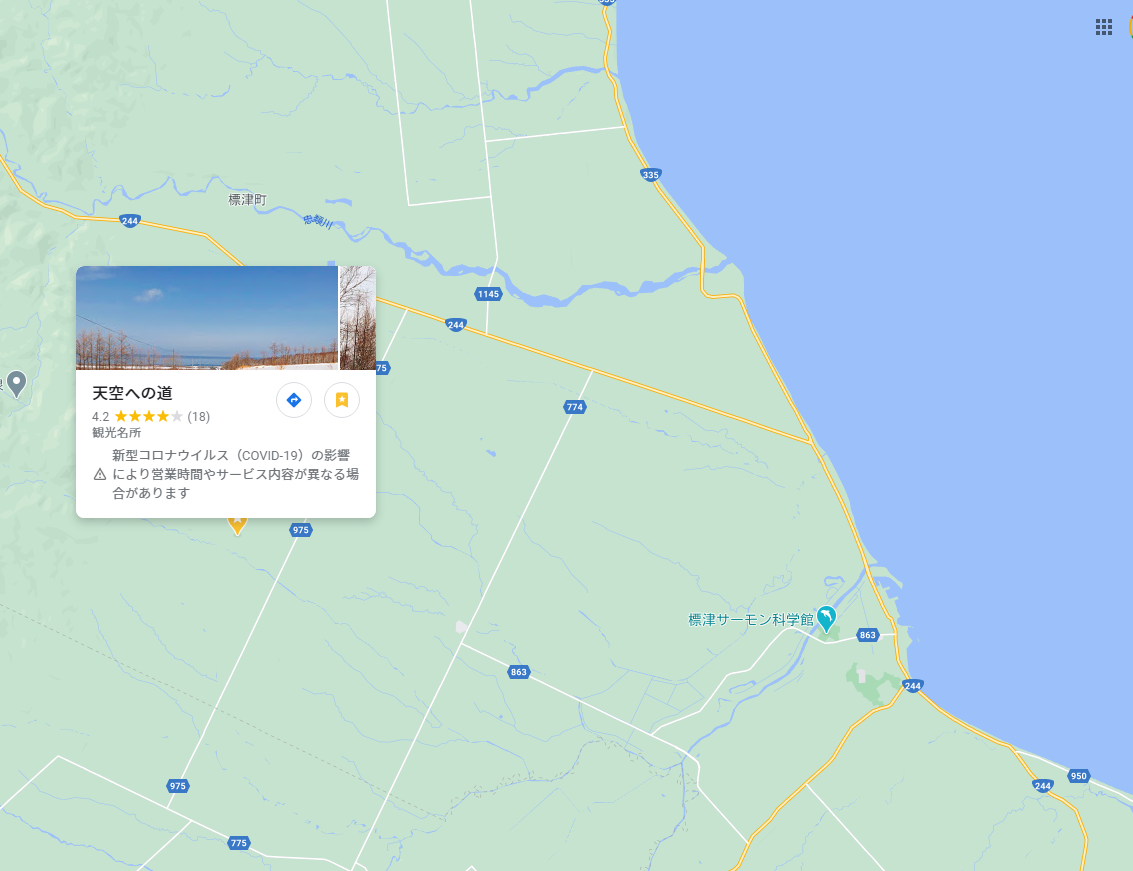Click the 忠類川 river label

coord(318,221)
